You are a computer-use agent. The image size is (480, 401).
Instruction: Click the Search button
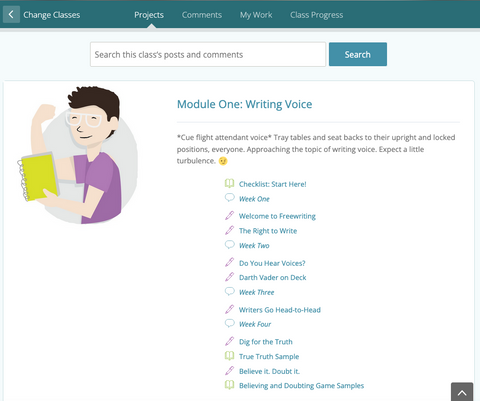pyautogui.click(x=358, y=54)
